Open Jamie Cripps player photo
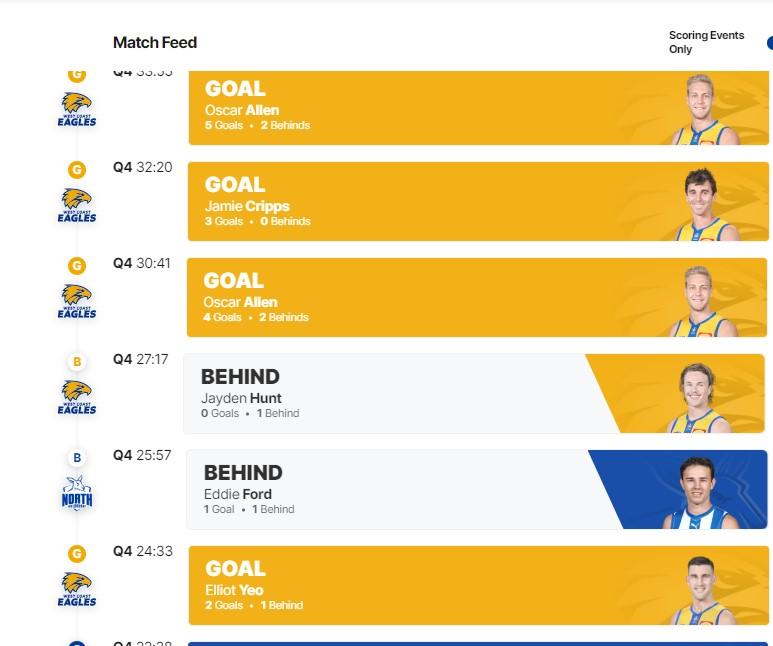773x646 pixels. [704, 205]
